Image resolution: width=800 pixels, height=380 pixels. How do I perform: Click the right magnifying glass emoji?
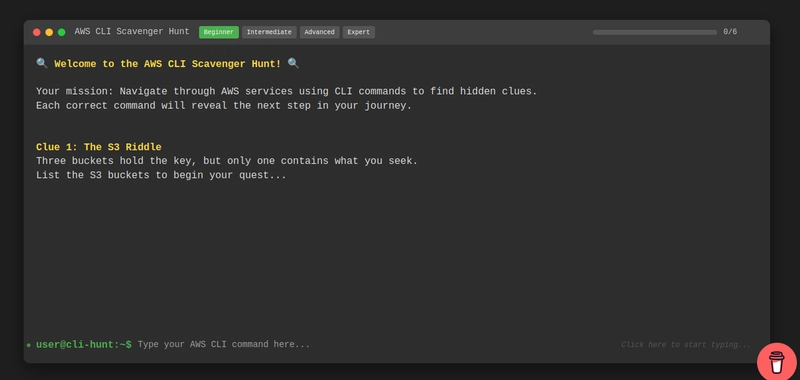click(x=293, y=63)
